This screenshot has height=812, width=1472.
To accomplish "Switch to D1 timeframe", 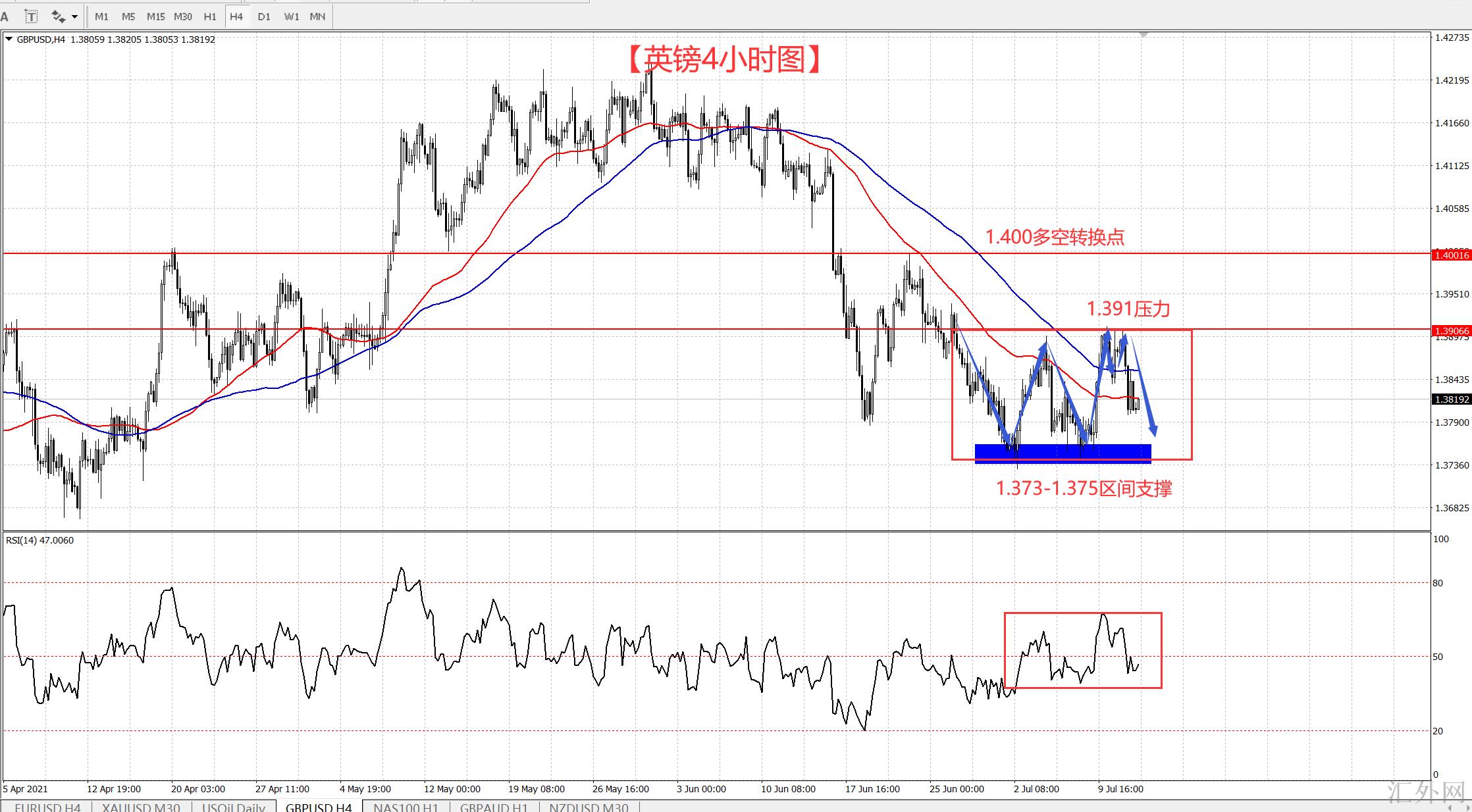I will (264, 16).
